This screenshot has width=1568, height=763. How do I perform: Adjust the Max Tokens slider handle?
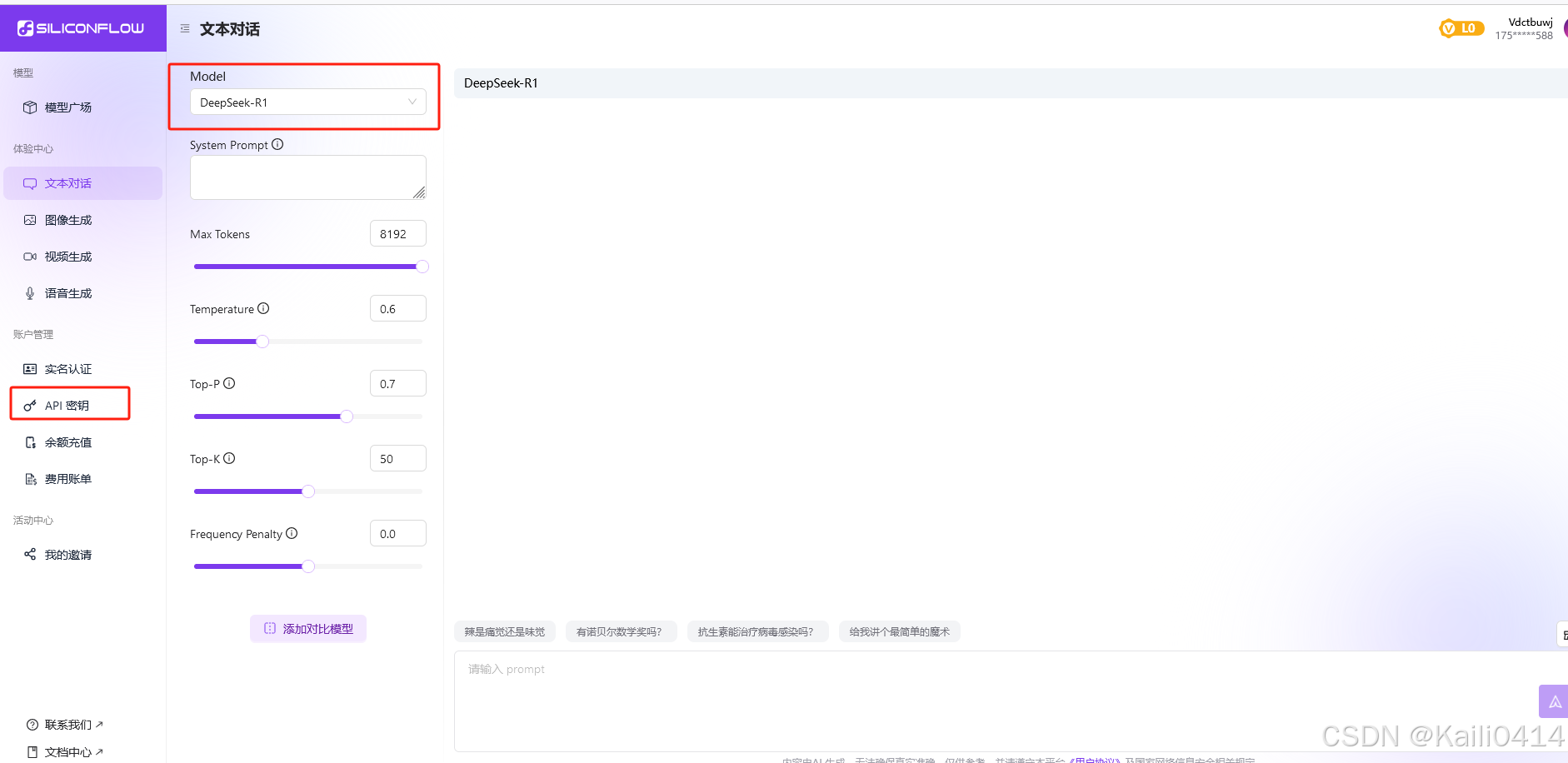pos(422,267)
